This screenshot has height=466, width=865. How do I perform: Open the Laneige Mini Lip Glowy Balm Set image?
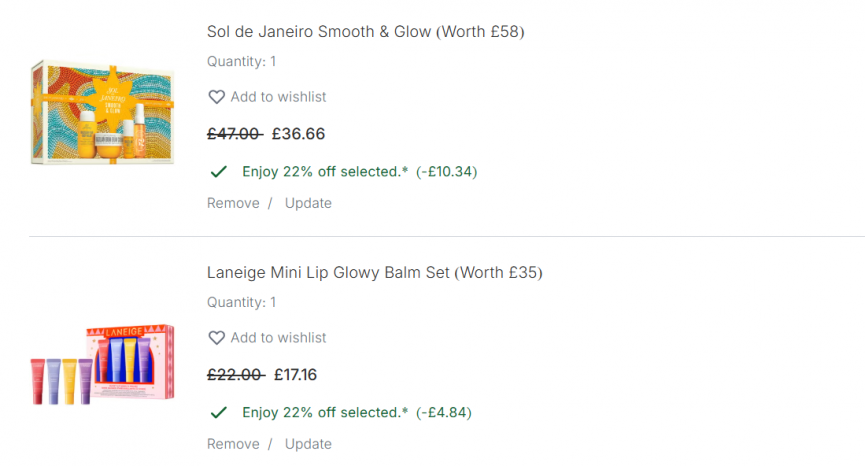pyautogui.click(x=103, y=364)
